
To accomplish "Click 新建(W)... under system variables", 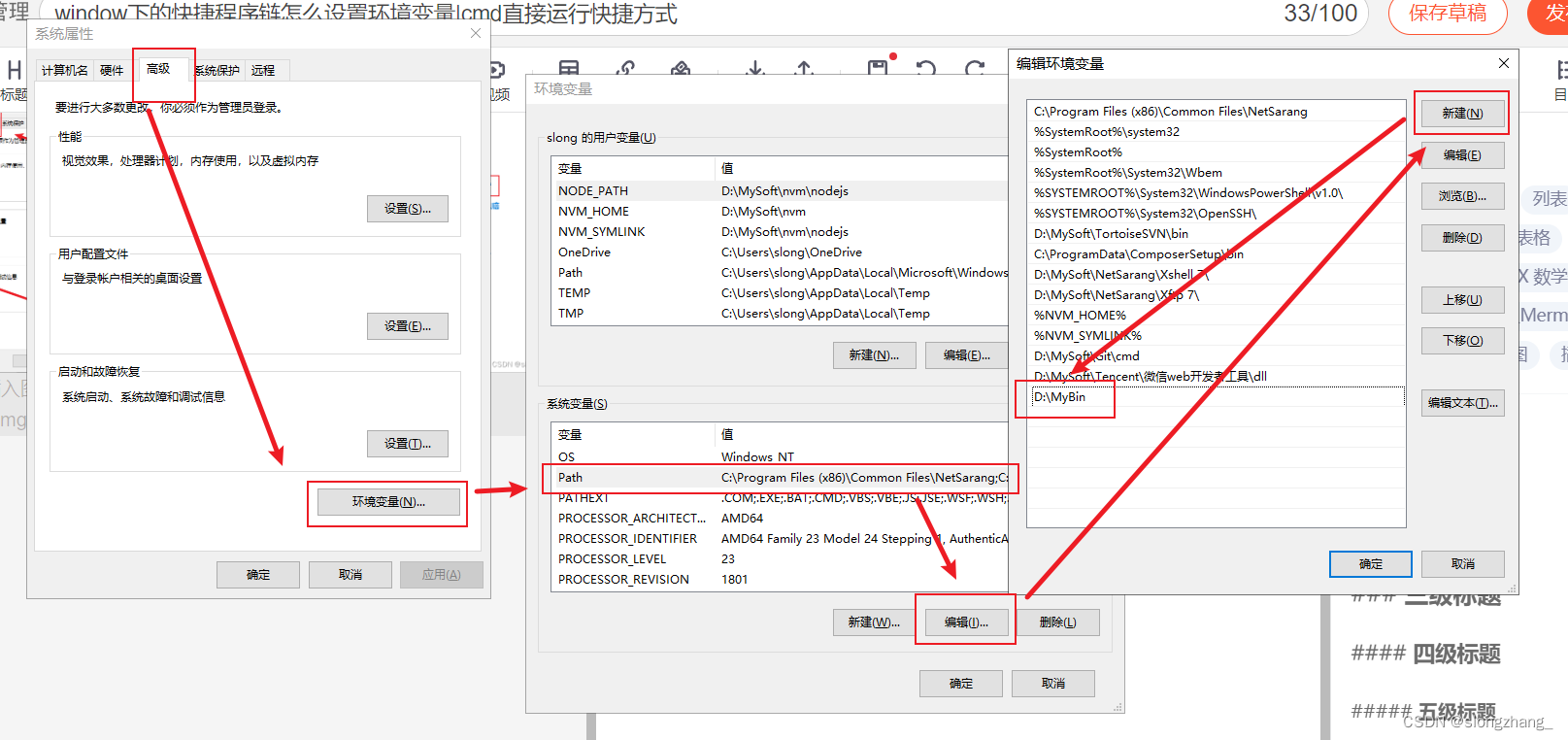I will 874,622.
